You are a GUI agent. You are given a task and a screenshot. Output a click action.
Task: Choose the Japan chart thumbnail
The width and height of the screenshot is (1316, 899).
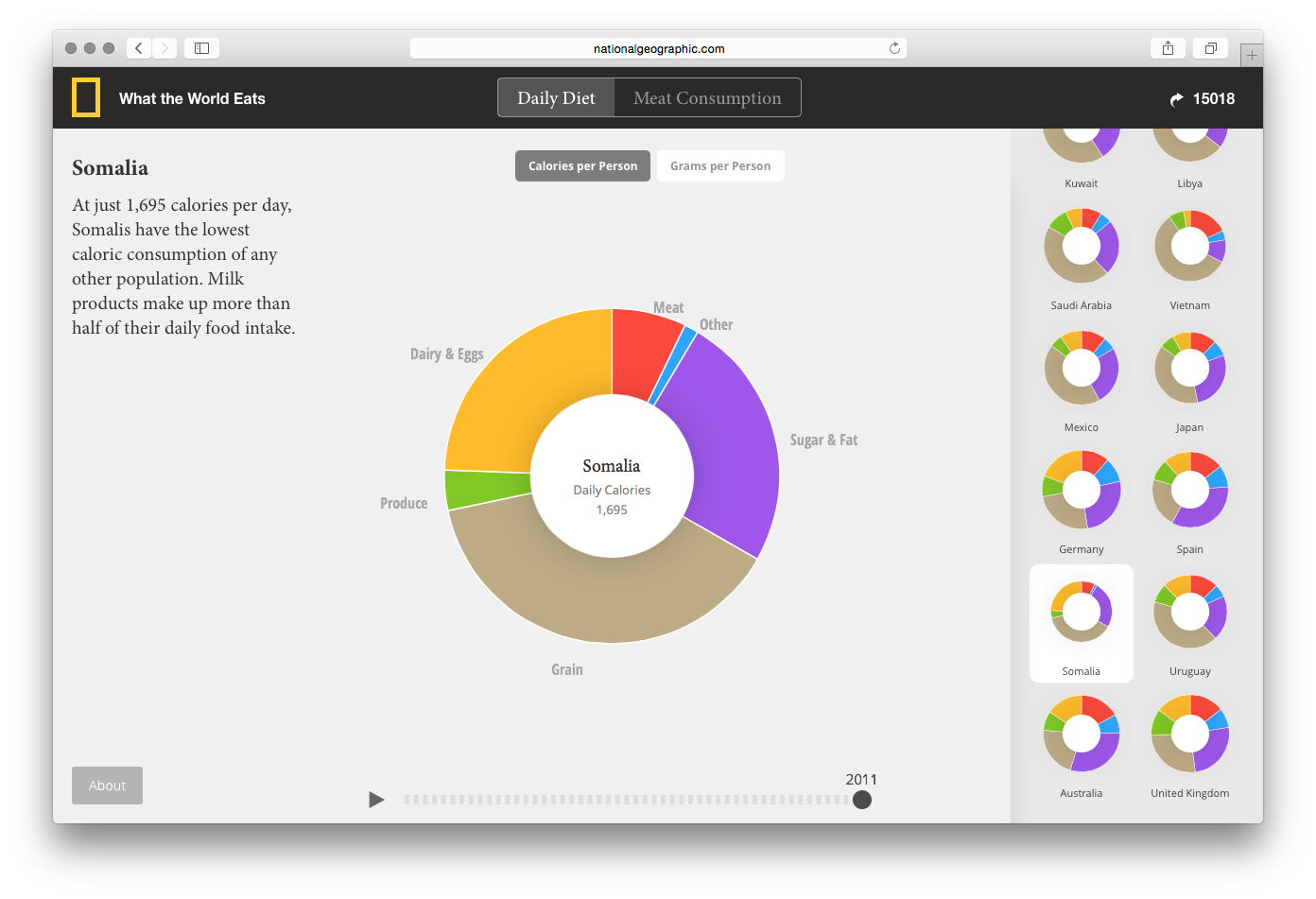tap(1189, 368)
